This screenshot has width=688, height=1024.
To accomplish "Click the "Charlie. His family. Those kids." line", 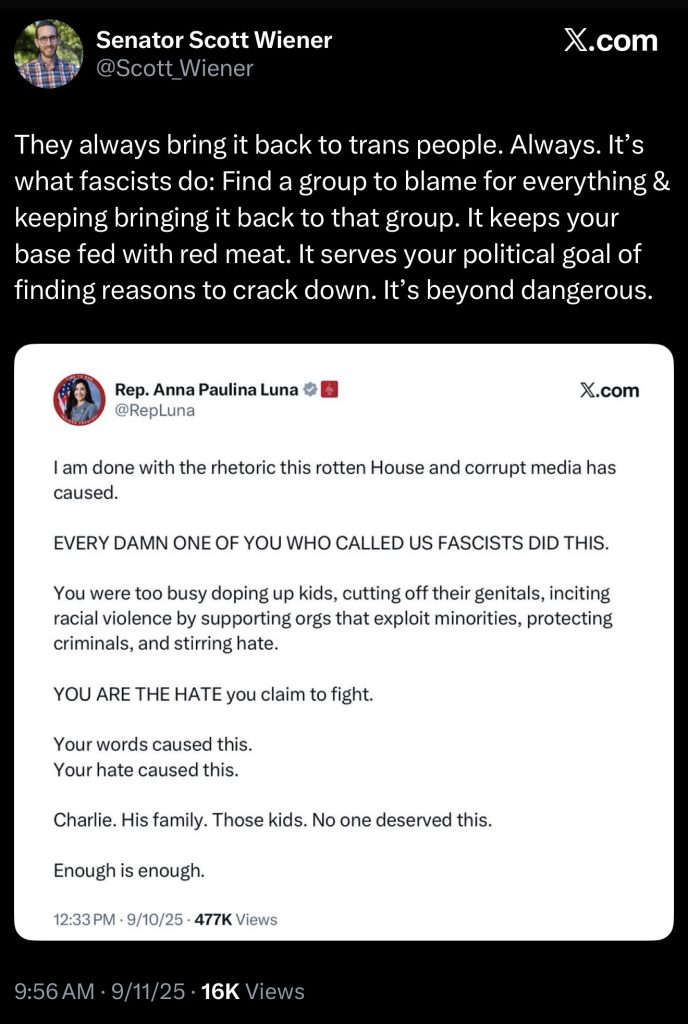I will pyautogui.click(x=273, y=821).
